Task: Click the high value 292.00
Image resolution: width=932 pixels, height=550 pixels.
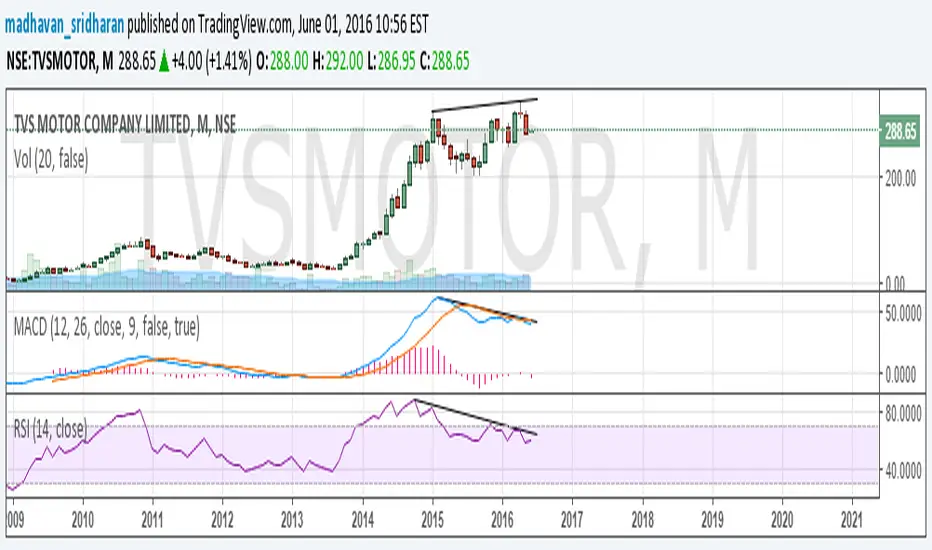Action: (x=344, y=61)
